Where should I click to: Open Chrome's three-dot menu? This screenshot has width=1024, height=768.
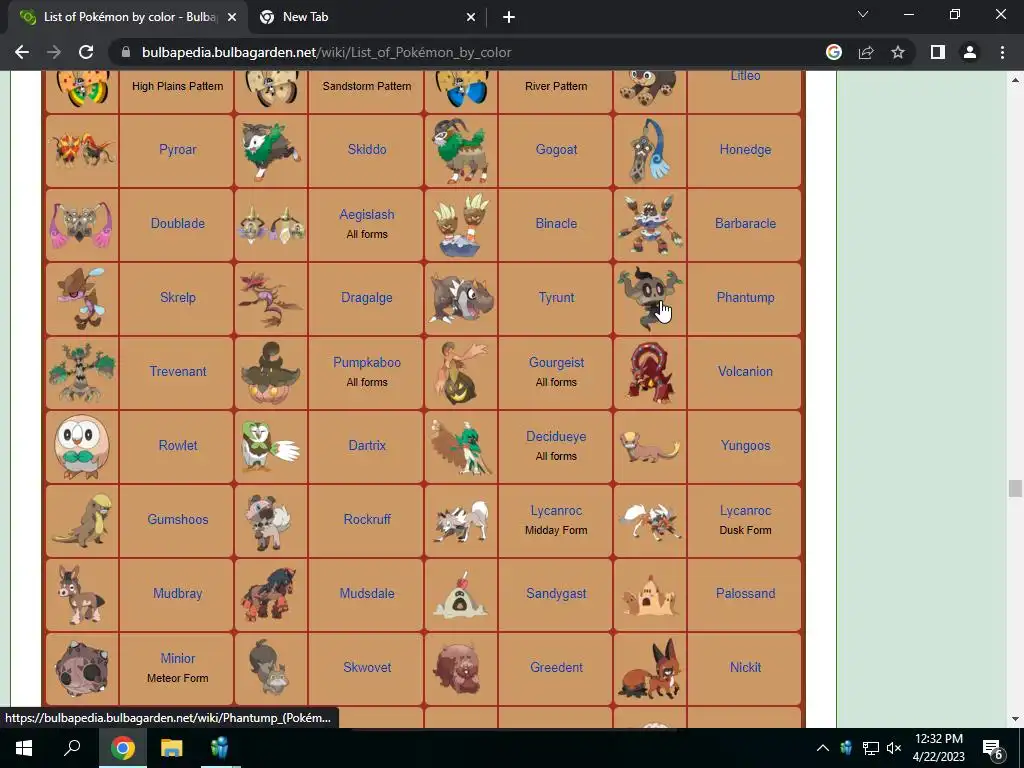1002,52
